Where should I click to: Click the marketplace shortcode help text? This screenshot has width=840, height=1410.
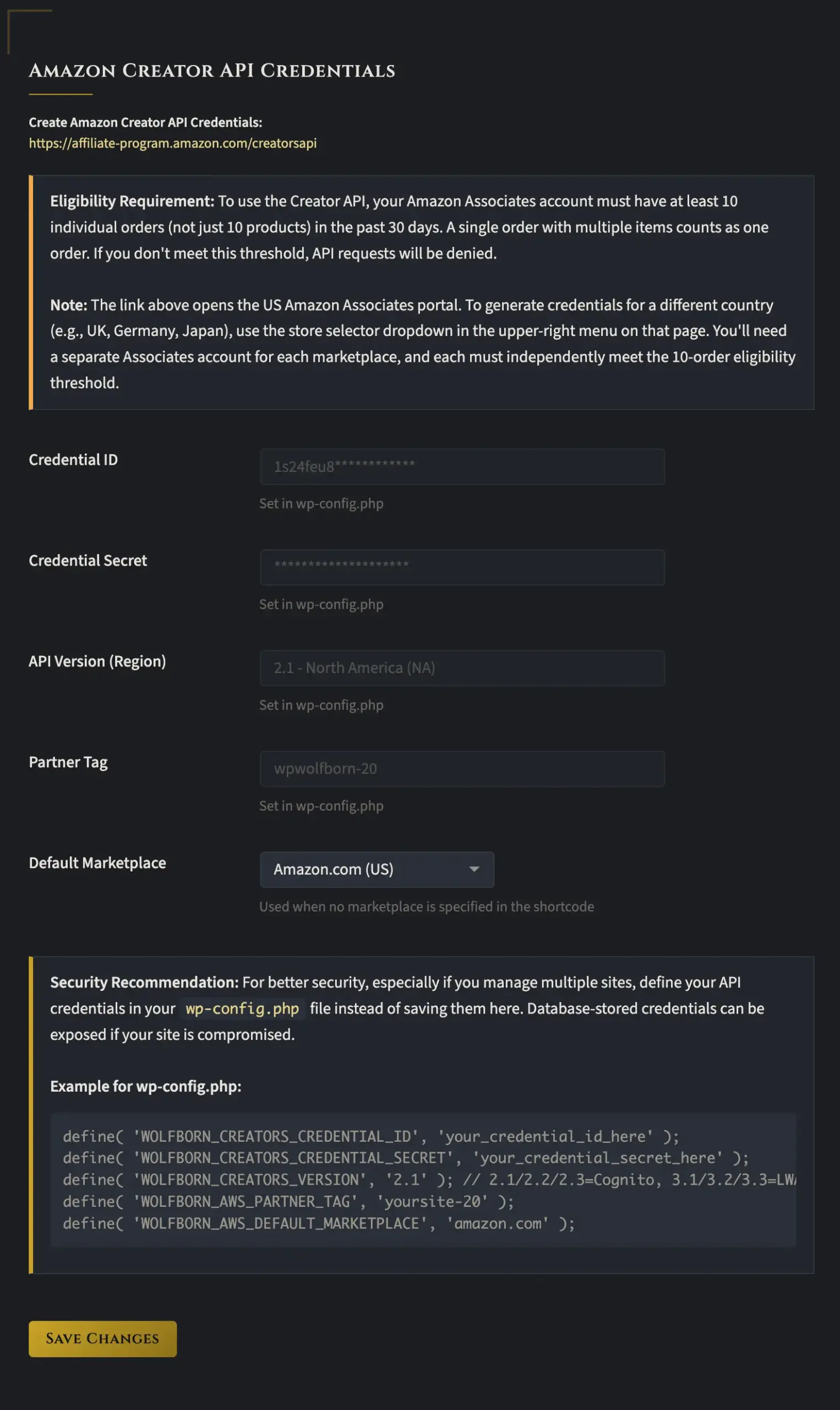coord(426,907)
